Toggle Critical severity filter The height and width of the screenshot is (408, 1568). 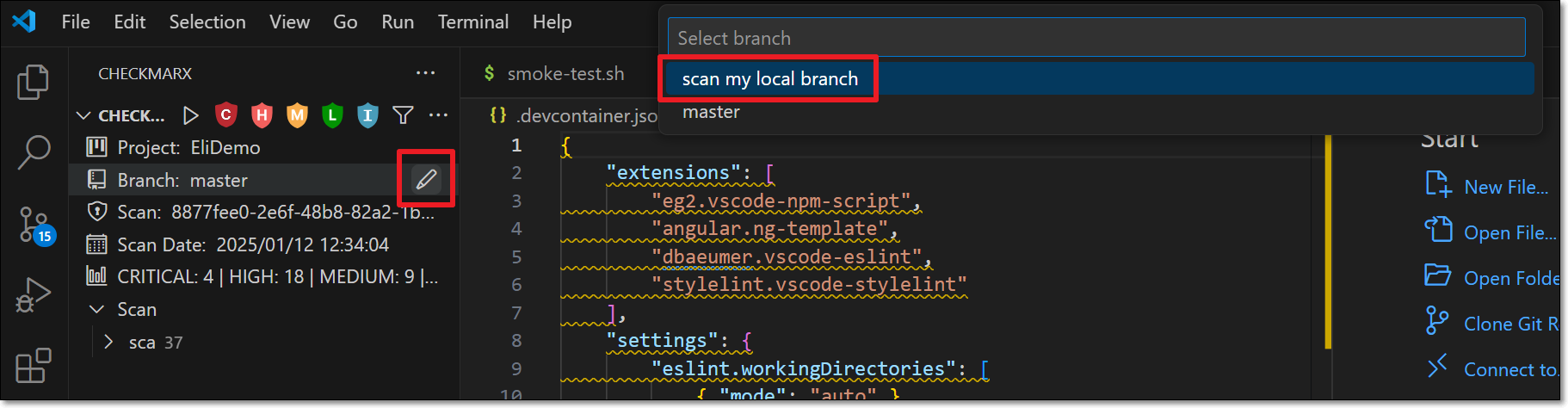226,114
